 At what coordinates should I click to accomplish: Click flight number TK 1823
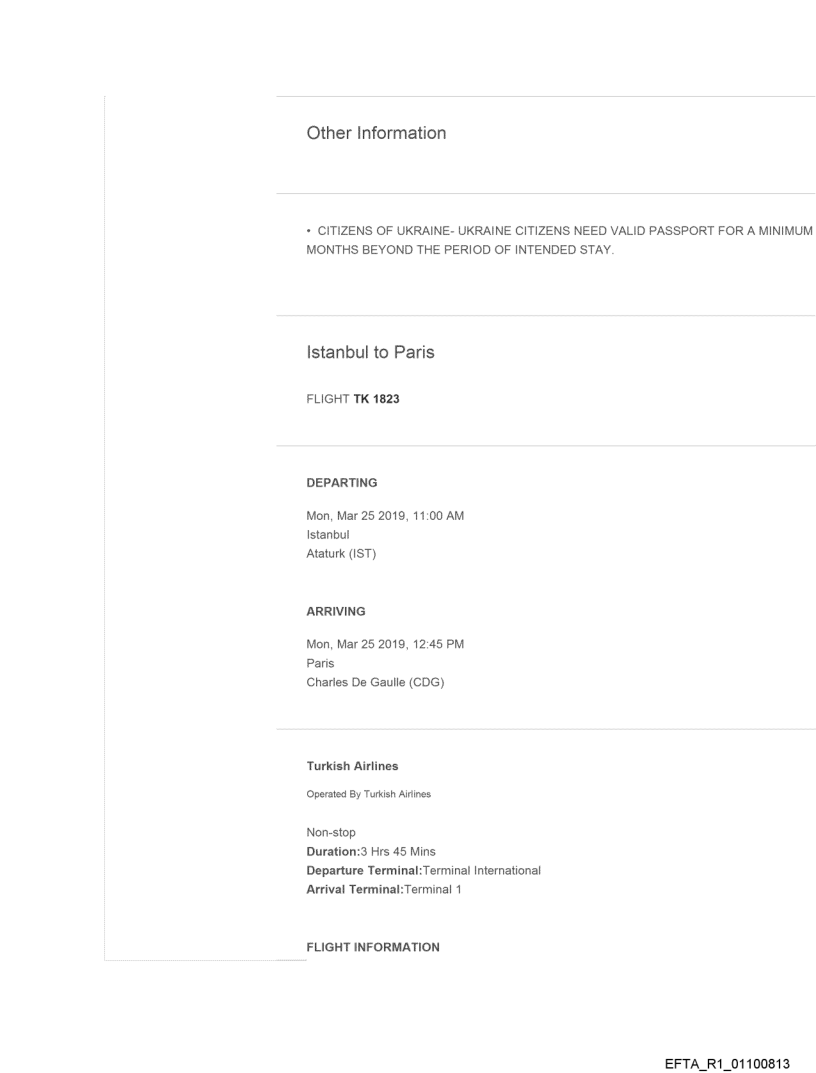pyautogui.click(x=370, y=400)
